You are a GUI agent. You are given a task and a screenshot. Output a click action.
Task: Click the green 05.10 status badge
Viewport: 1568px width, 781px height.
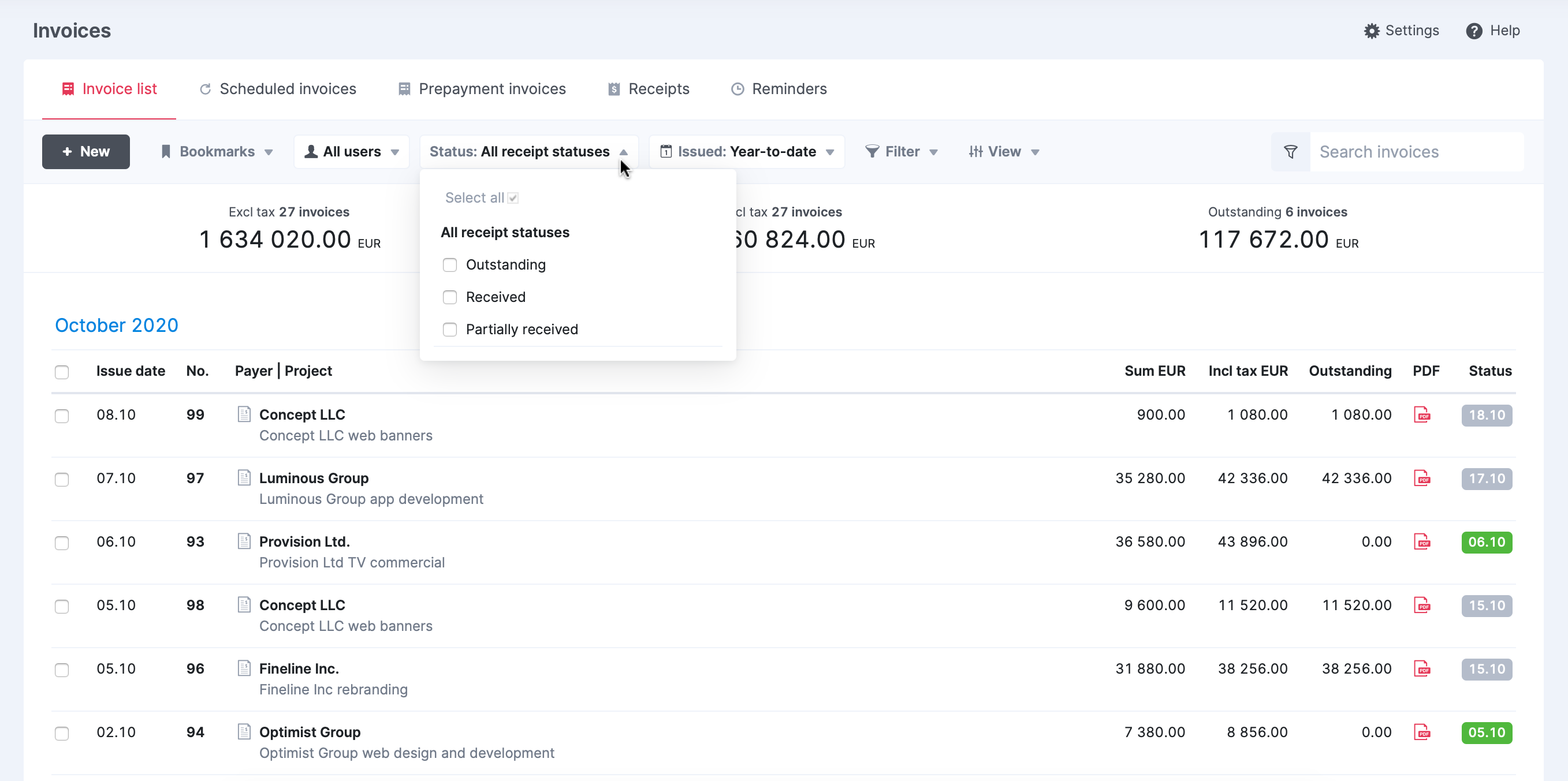point(1487,733)
